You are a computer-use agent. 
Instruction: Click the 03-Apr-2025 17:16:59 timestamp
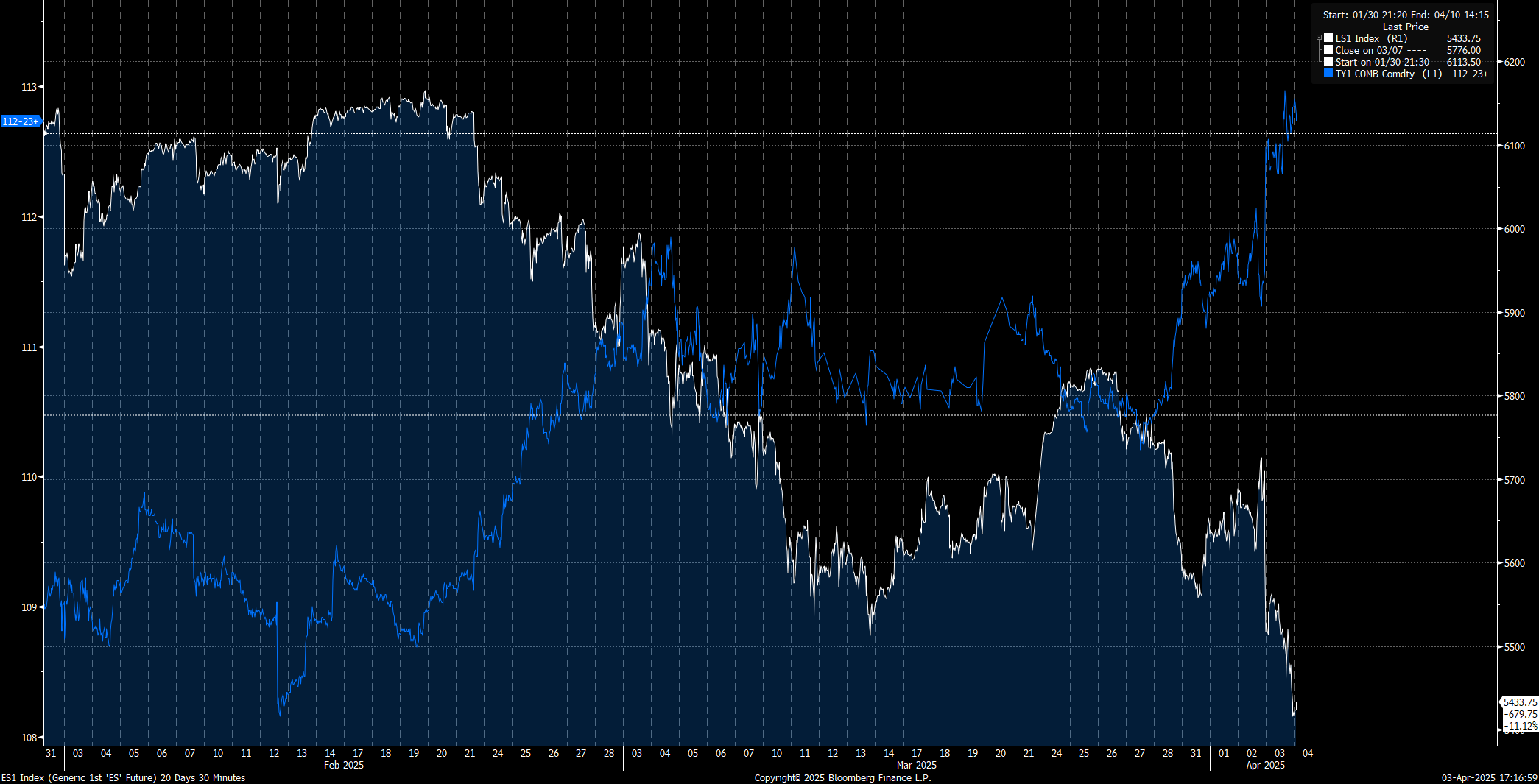(x=1489, y=777)
